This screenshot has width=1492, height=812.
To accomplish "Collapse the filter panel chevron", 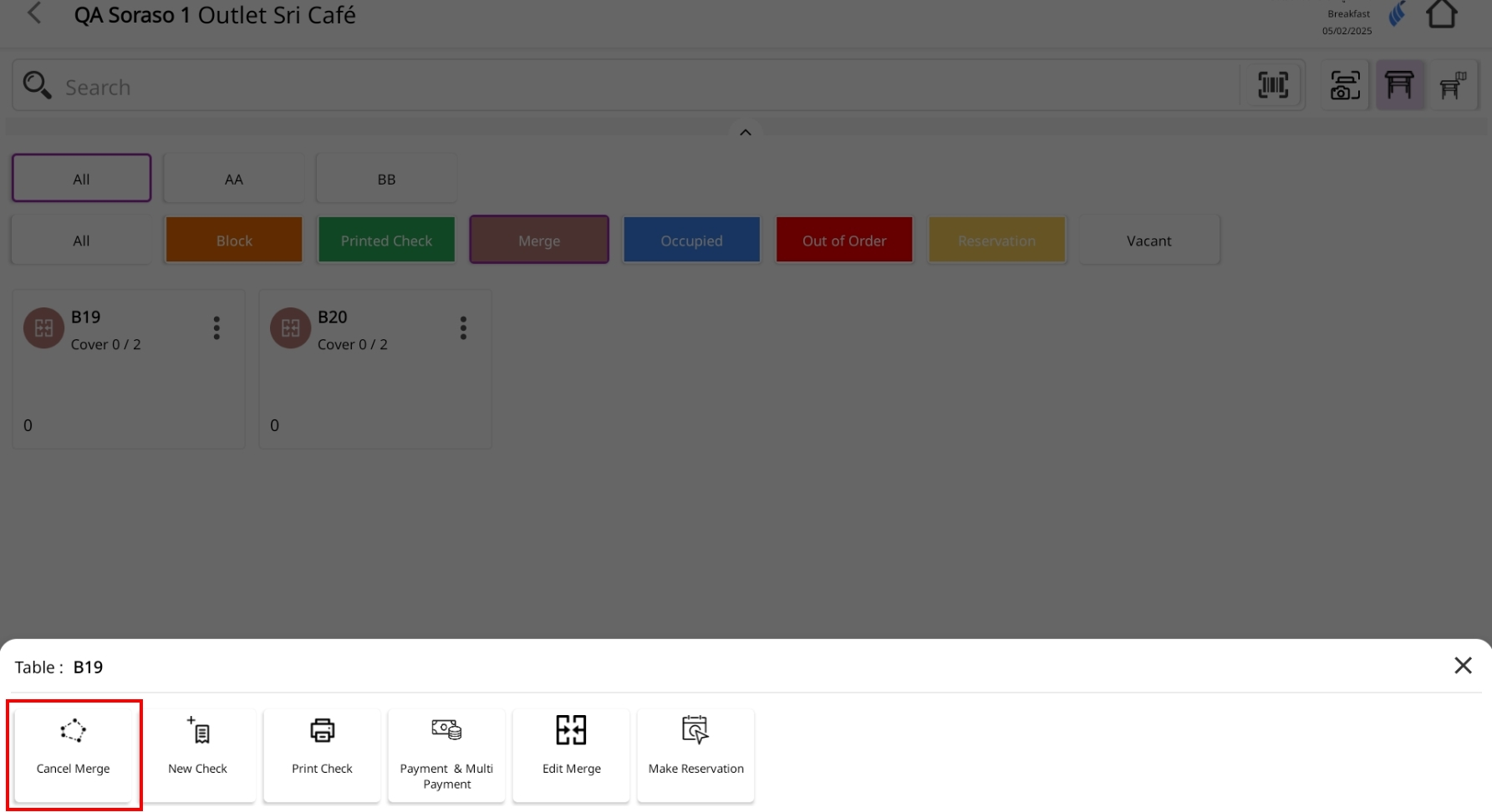I will (745, 133).
